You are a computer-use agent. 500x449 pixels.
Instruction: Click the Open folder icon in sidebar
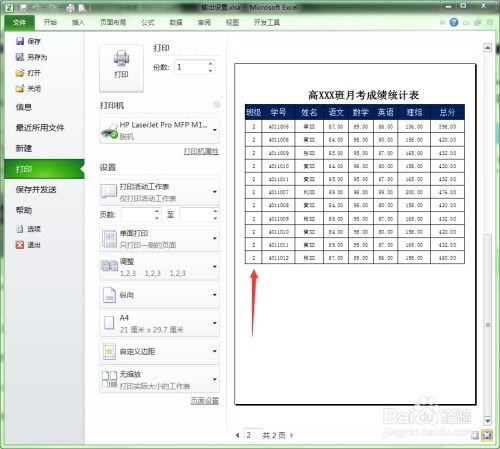[20, 73]
